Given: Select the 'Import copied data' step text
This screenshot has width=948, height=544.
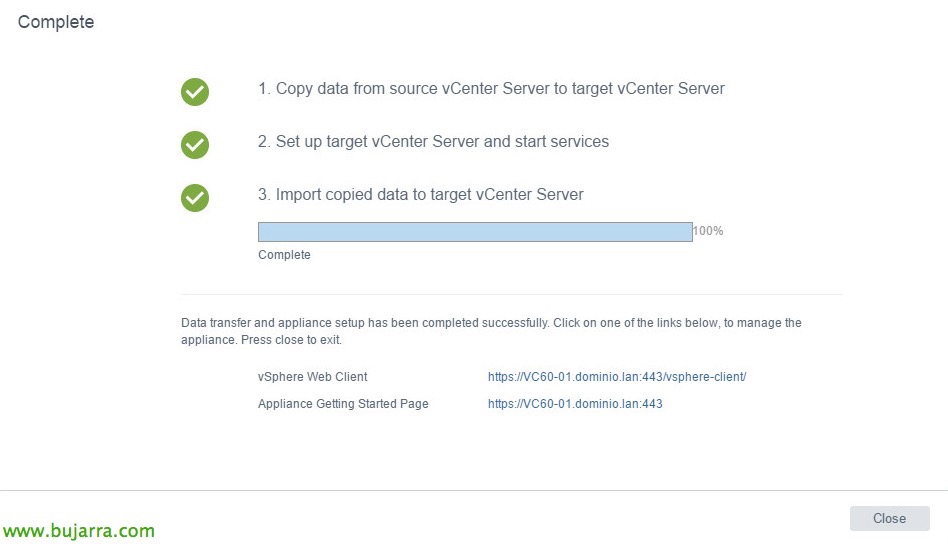Looking at the screenshot, I should click(420, 195).
